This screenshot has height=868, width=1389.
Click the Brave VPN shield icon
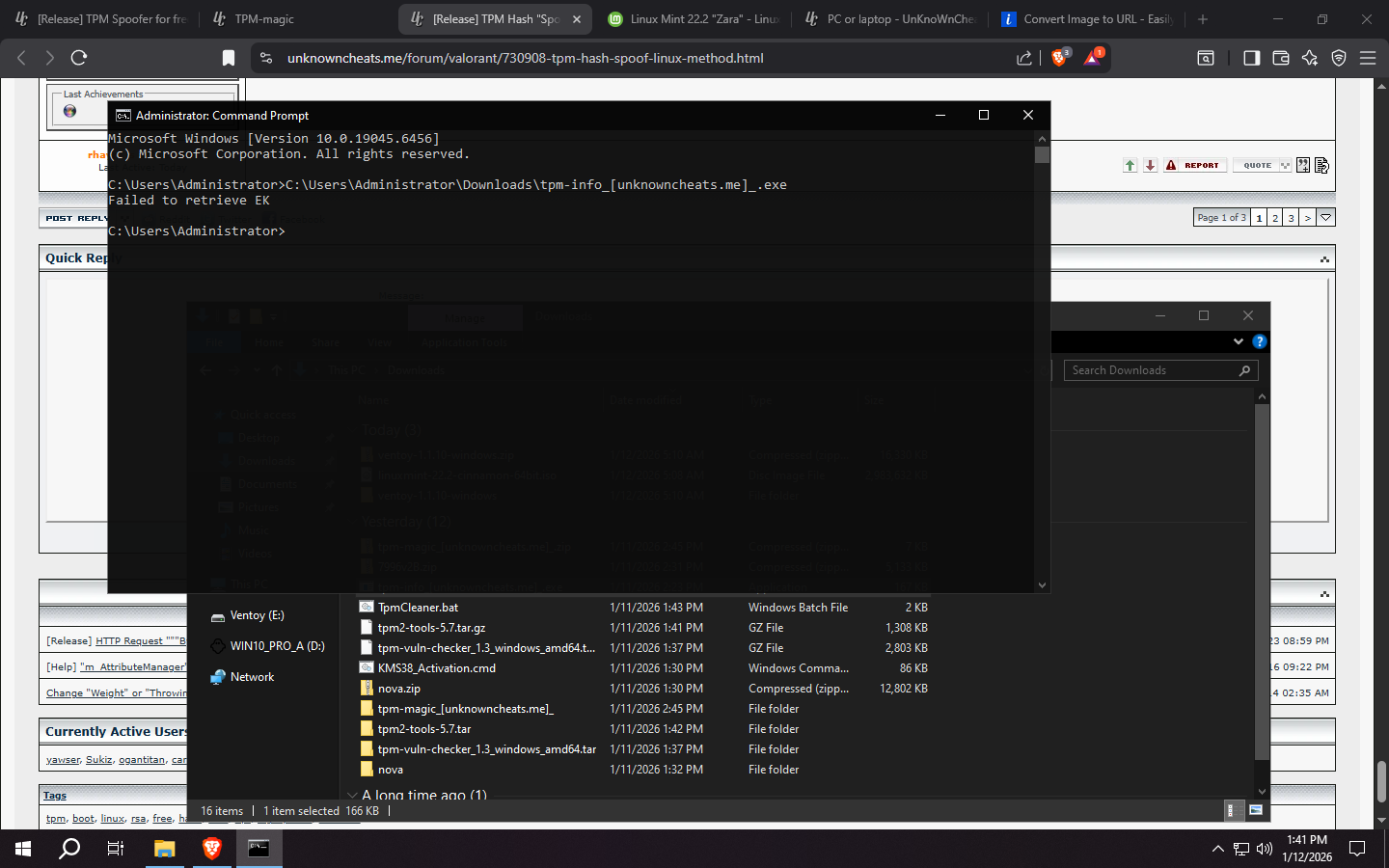[1339, 58]
